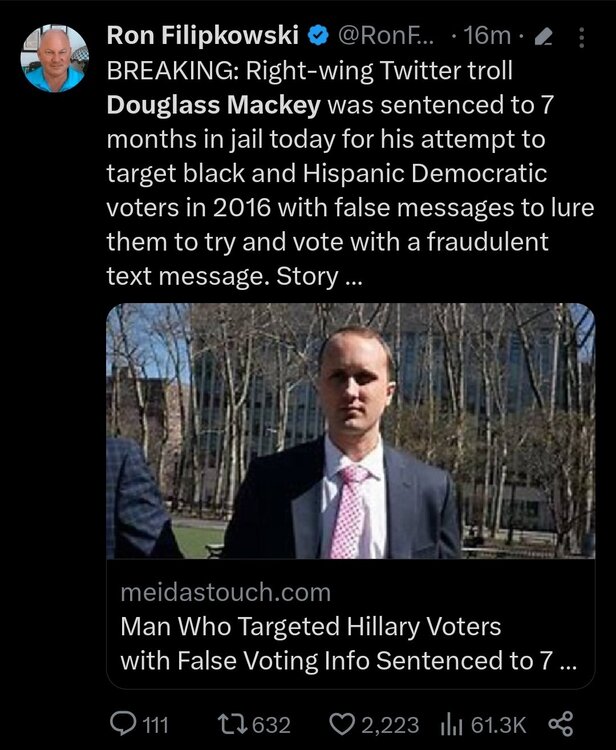Open Ron Filipkowski display name link
This screenshot has width=616, height=750.
[x=203, y=35]
